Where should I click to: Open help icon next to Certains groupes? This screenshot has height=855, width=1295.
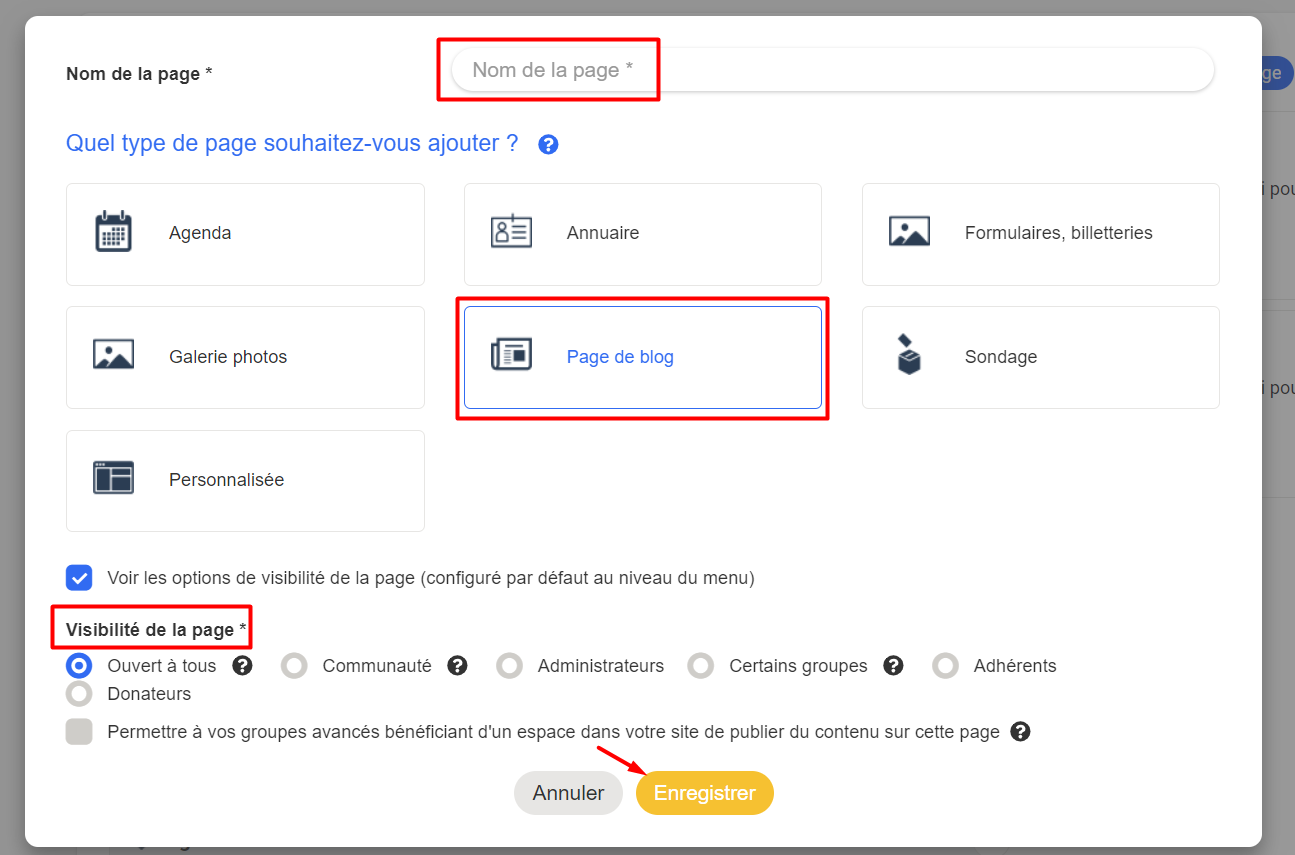pyautogui.click(x=894, y=665)
